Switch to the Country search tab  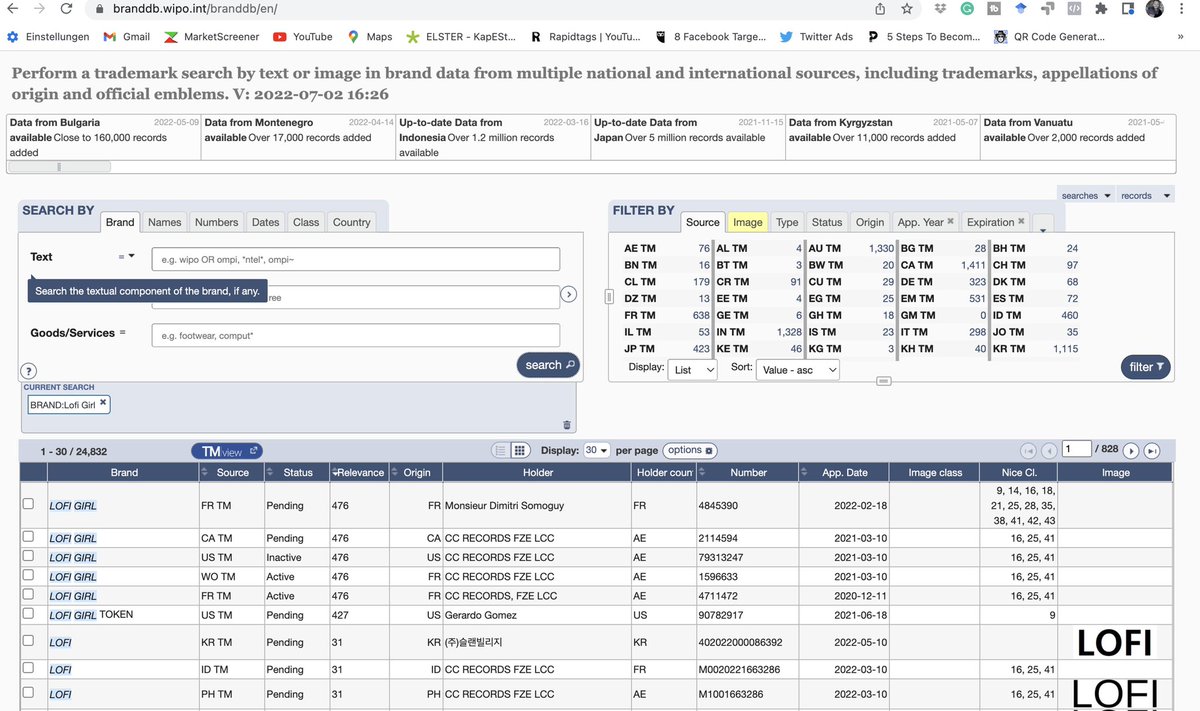point(352,222)
